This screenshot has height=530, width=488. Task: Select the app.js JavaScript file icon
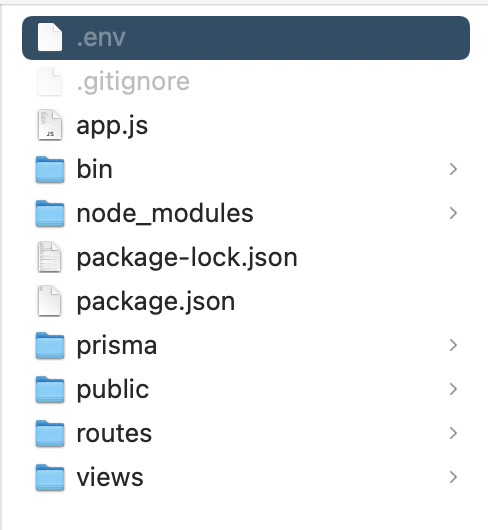[x=50, y=125]
